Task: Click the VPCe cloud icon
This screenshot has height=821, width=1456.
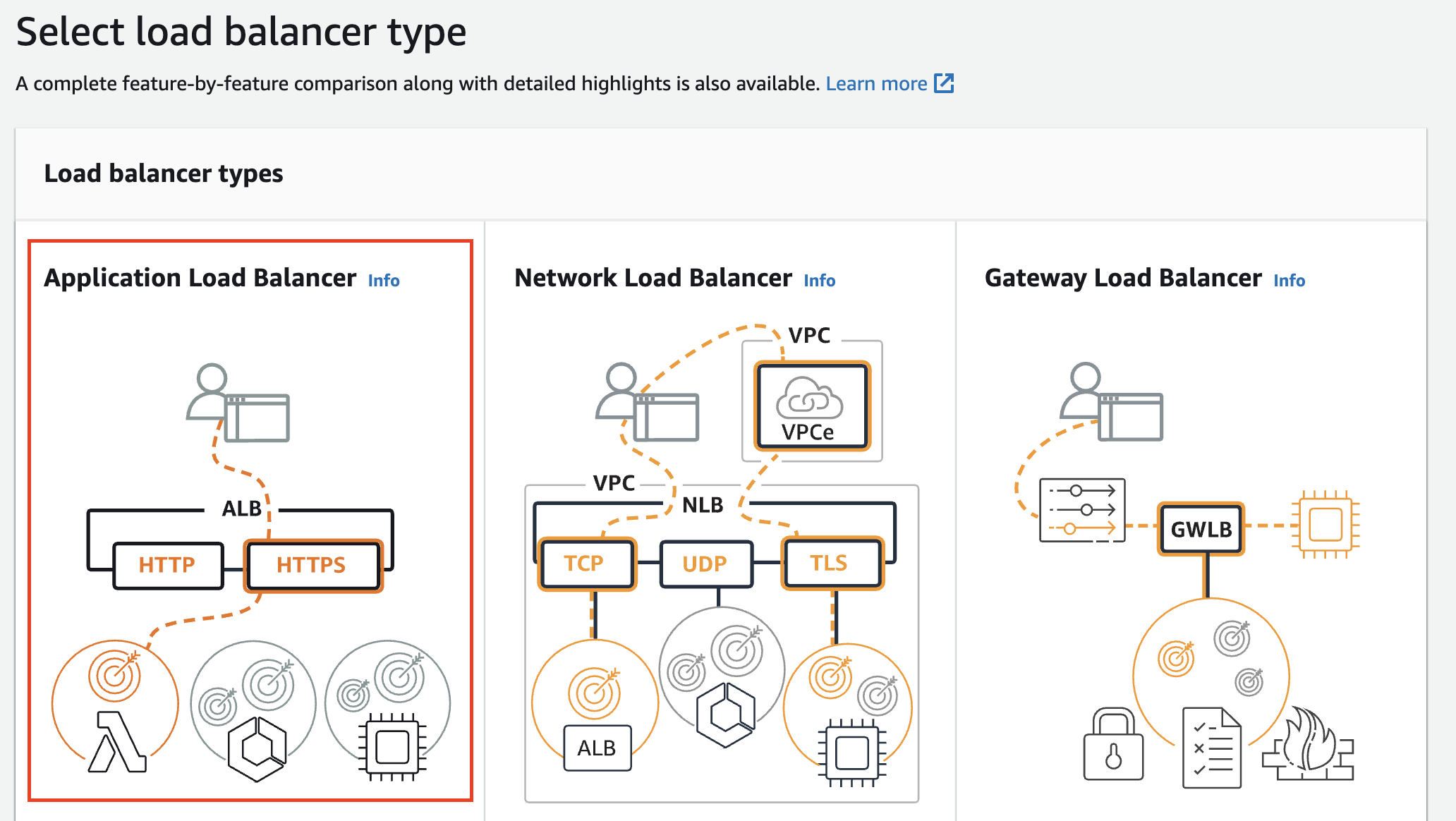Action: coord(809,399)
